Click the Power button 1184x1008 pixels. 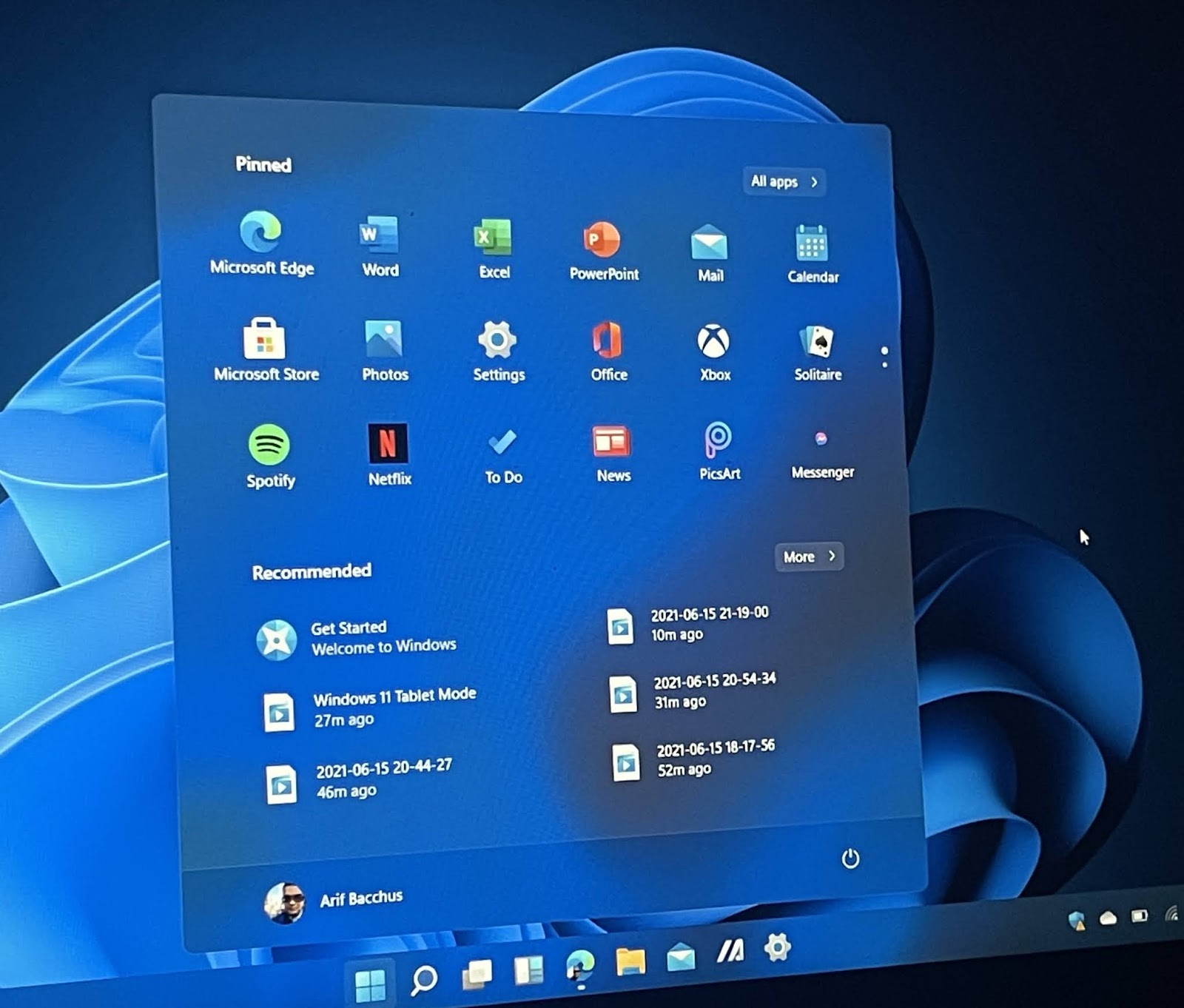tap(850, 858)
